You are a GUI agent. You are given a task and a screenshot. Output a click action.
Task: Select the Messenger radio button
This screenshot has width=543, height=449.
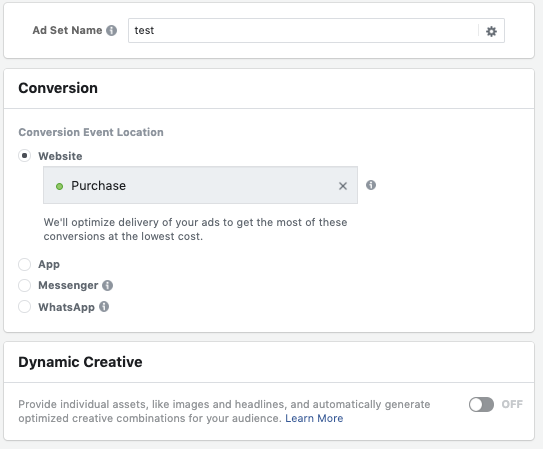pos(25,286)
